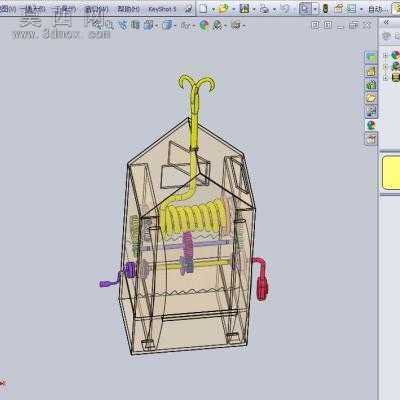Open File Properties icon in top toolbar
Screen dimensions: 400x400
[x=339, y=9]
